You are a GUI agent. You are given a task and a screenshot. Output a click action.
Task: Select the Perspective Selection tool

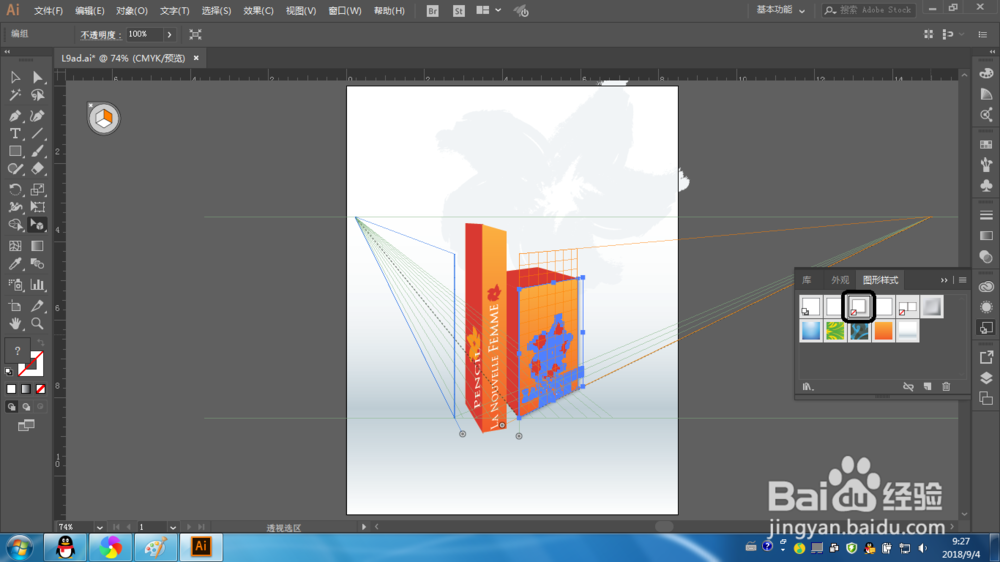38,225
